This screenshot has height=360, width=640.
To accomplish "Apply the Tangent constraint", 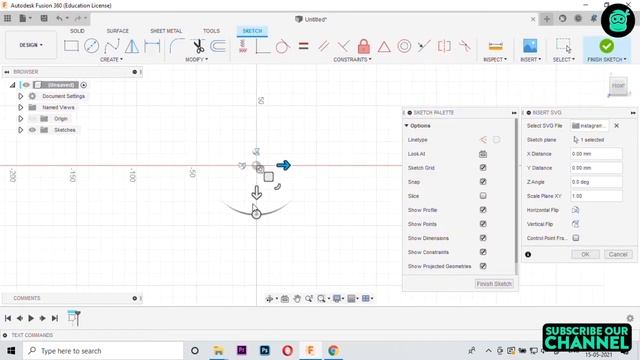I will [x=282, y=46].
